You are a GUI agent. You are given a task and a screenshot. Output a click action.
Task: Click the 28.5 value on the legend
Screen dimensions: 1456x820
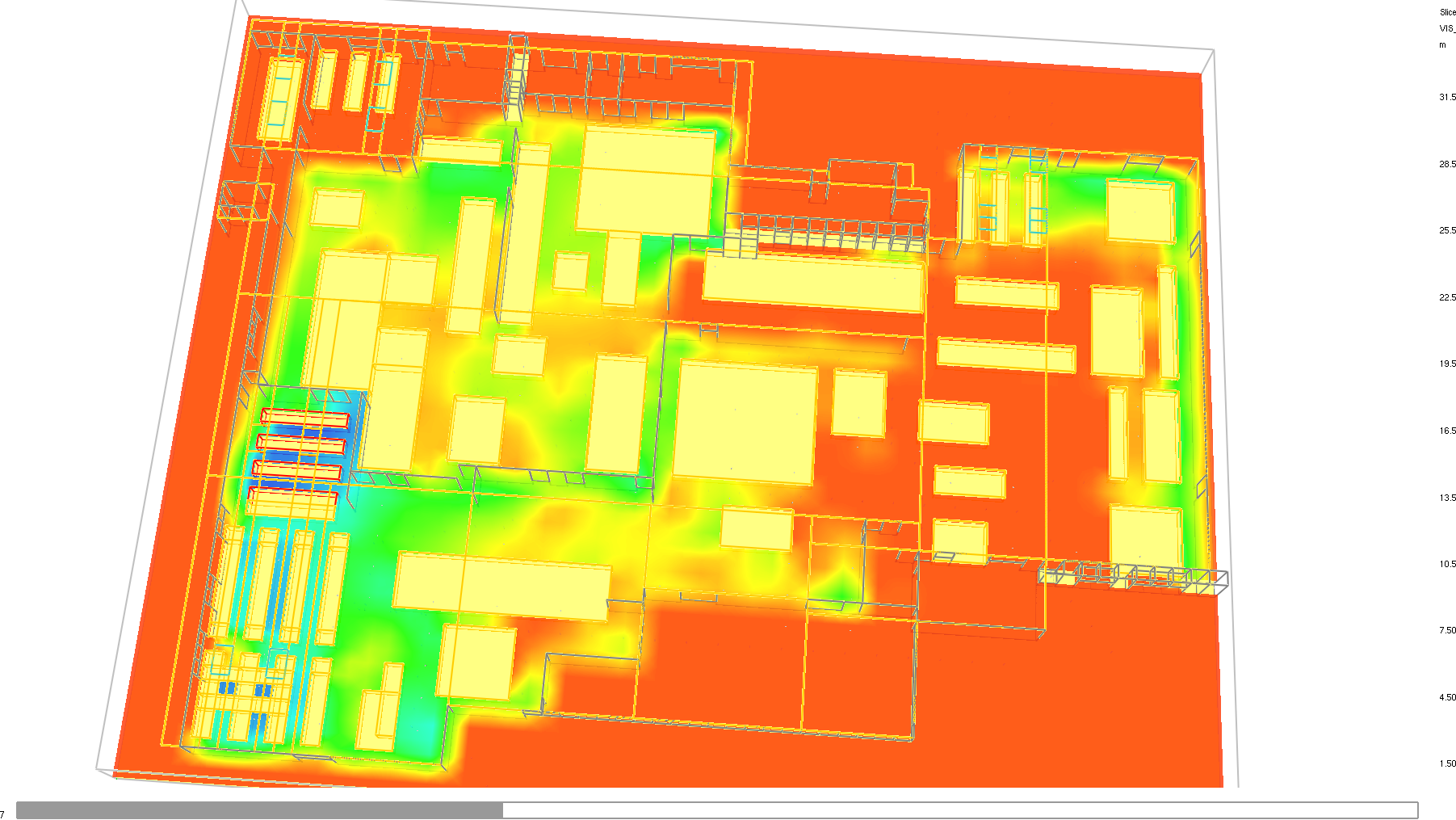(1447, 164)
